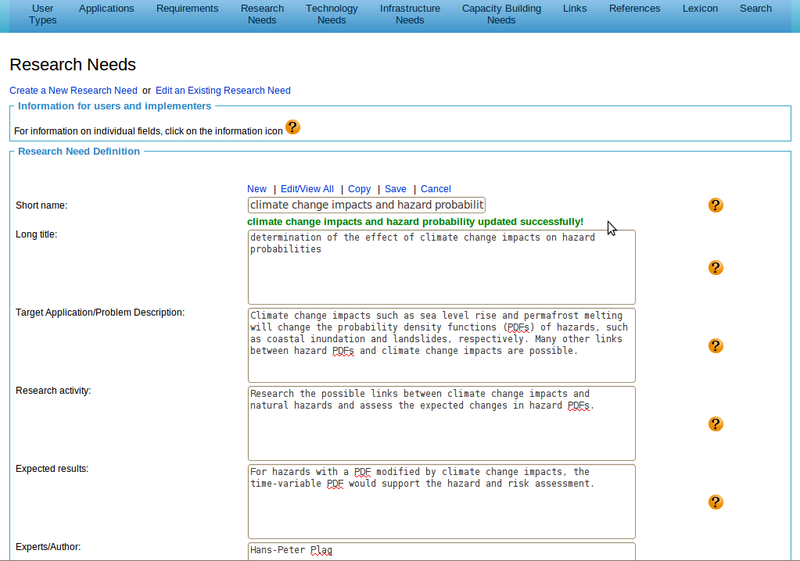
Task: Click Create a New Research Need link
Action: click(x=73, y=91)
